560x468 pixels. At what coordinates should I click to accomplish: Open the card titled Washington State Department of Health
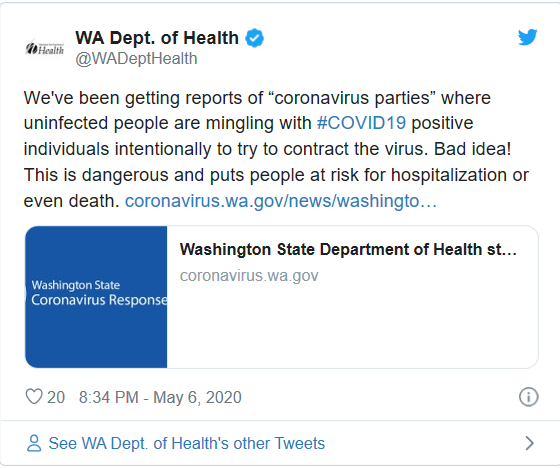tap(348, 249)
